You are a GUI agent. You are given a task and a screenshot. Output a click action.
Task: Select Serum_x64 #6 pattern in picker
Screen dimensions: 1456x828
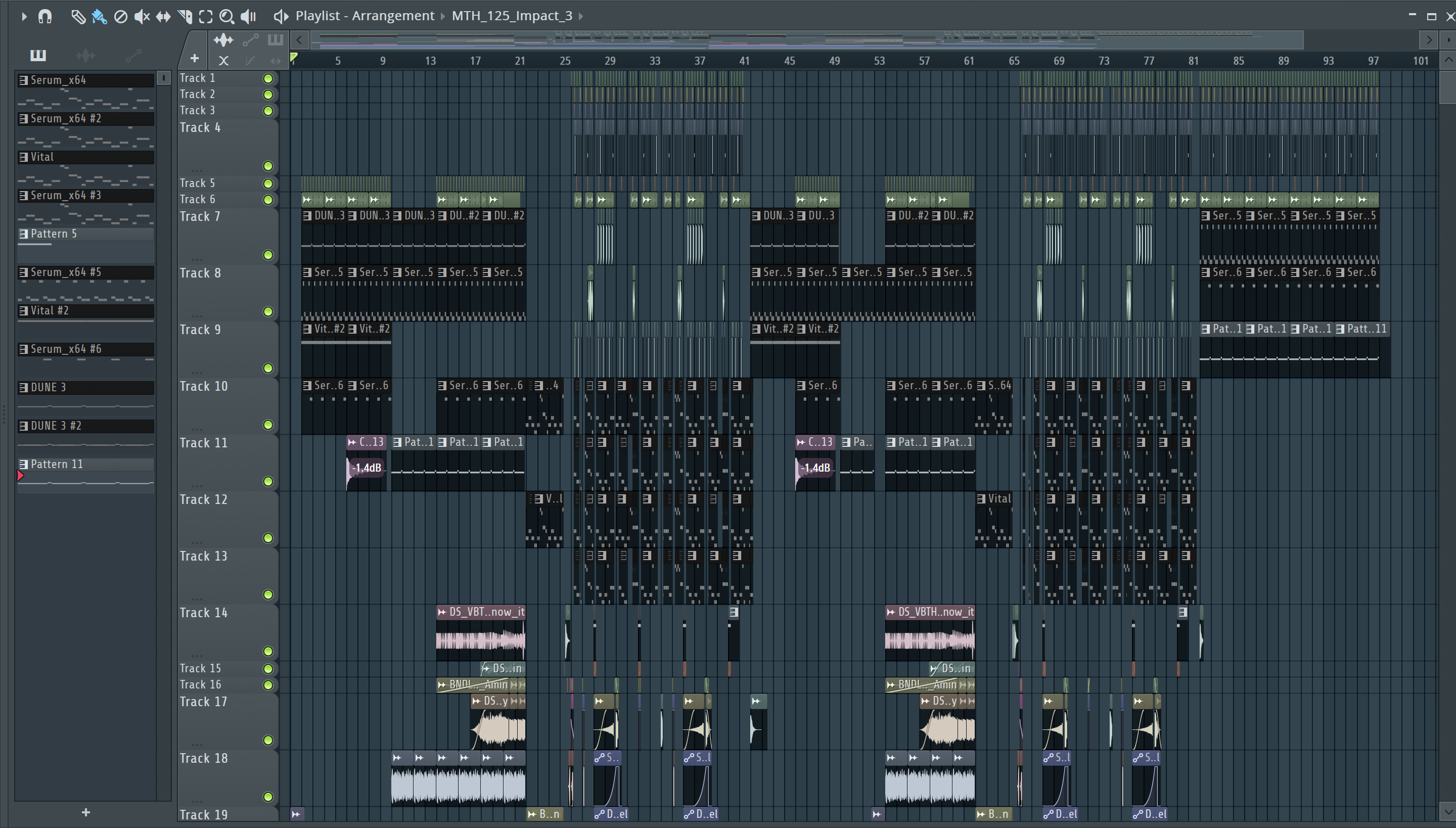[x=85, y=349]
